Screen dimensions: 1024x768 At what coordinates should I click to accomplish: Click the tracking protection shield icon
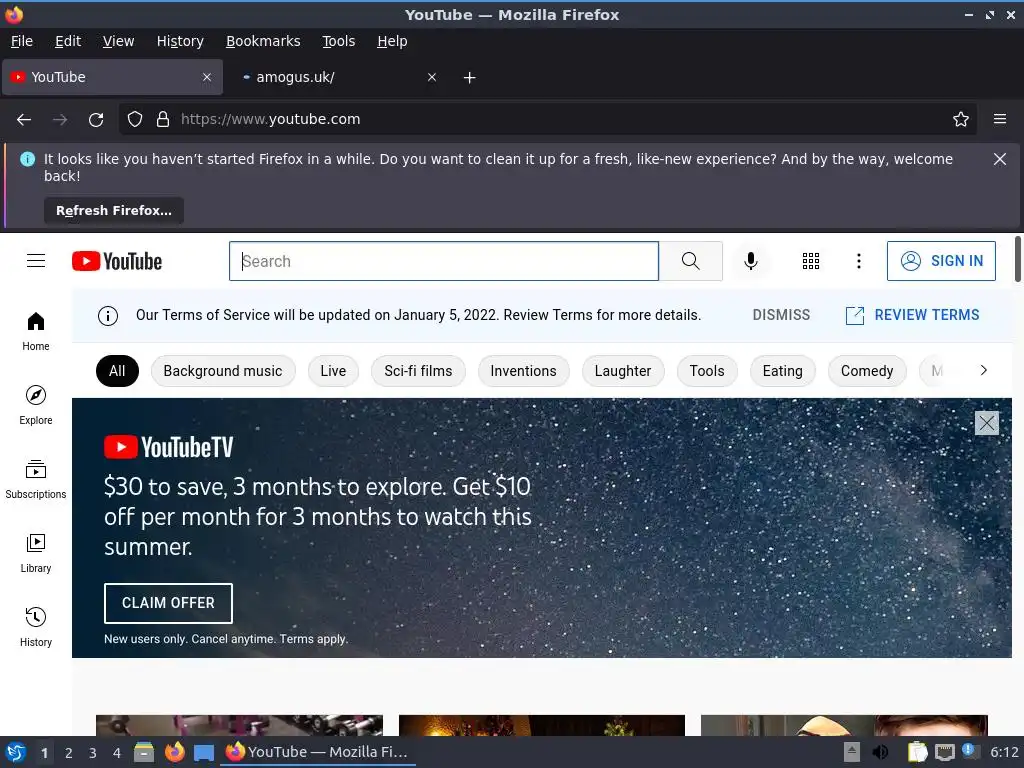(135, 120)
